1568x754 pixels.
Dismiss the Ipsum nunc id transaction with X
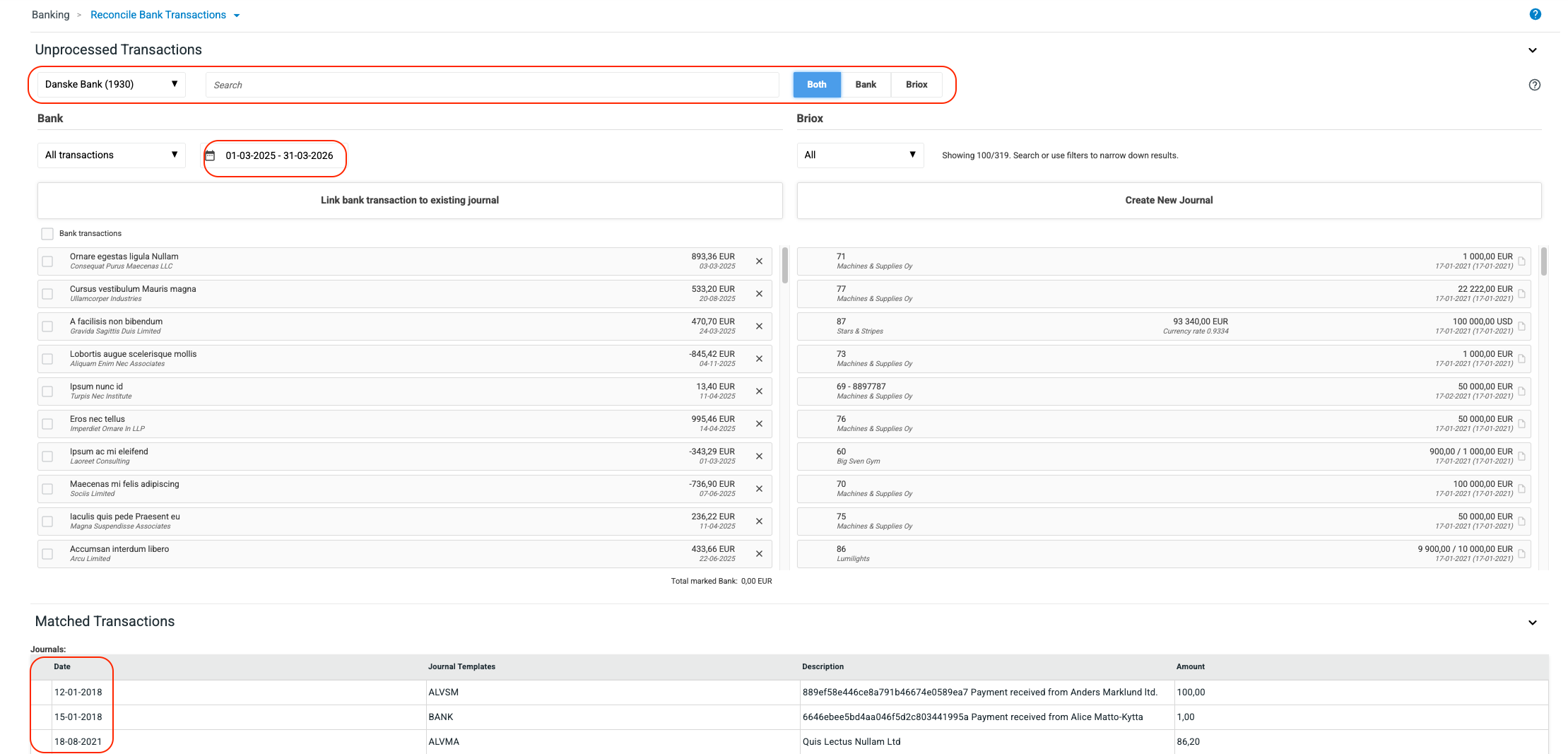pyautogui.click(x=759, y=391)
